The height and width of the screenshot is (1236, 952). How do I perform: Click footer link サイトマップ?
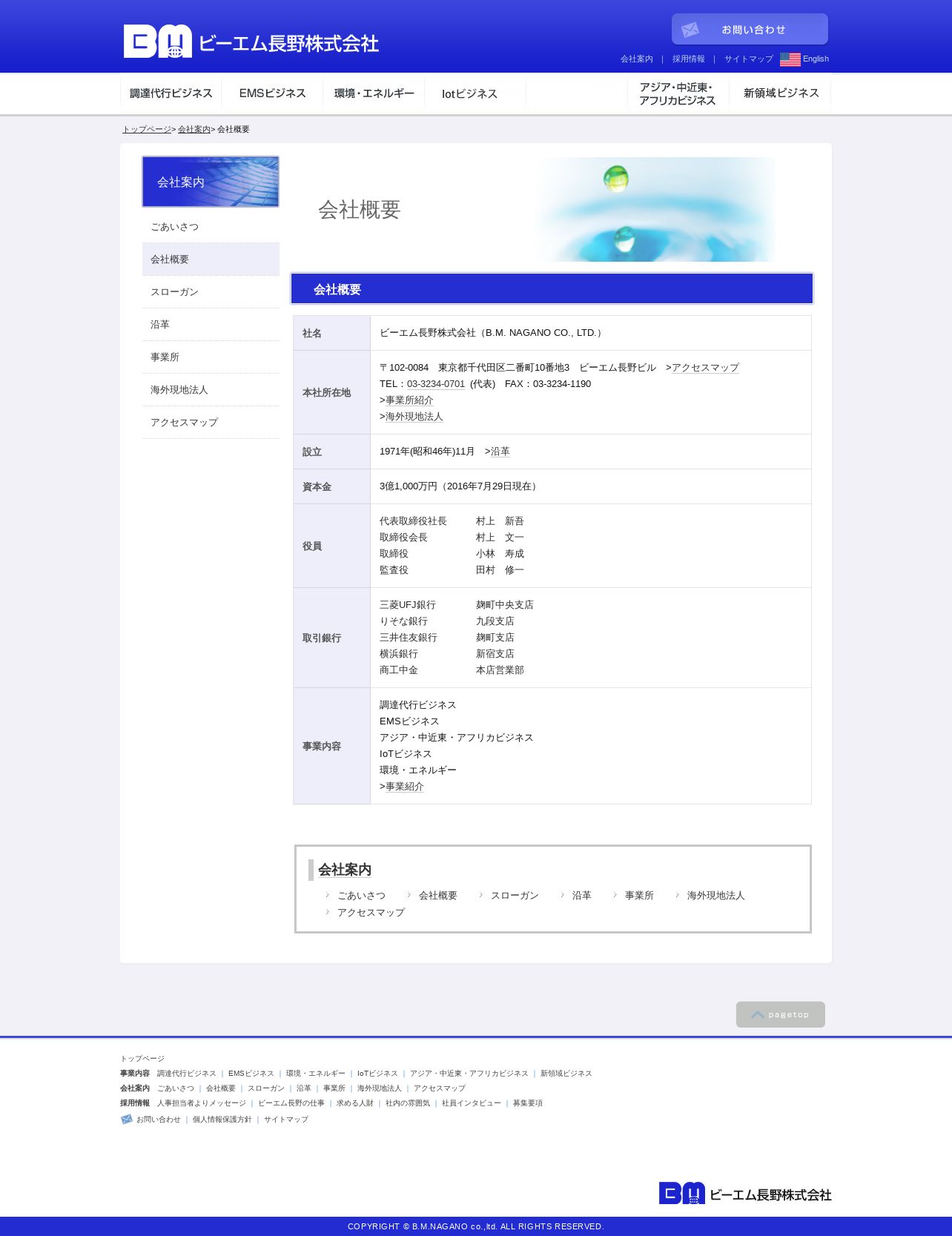coord(286,1120)
